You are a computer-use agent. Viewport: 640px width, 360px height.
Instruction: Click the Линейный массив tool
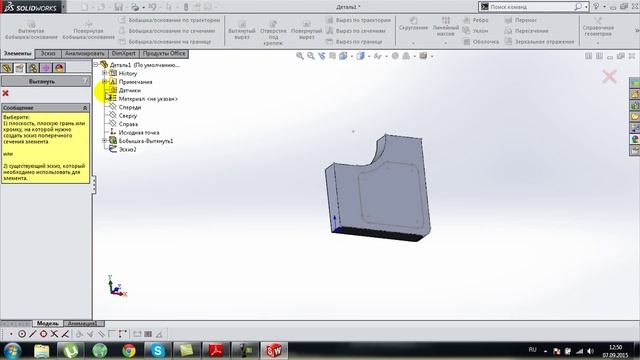click(x=445, y=27)
